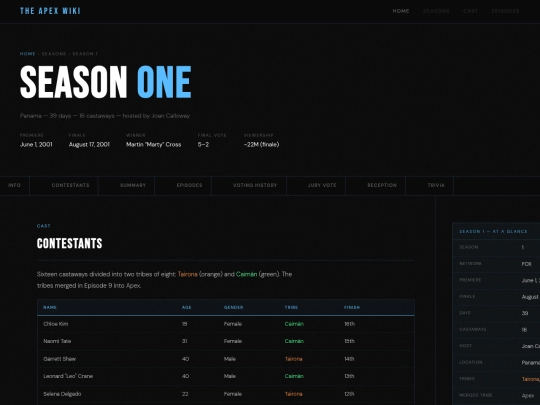Open Cast in top navigation
Screen dimensions: 540x405
470,11
